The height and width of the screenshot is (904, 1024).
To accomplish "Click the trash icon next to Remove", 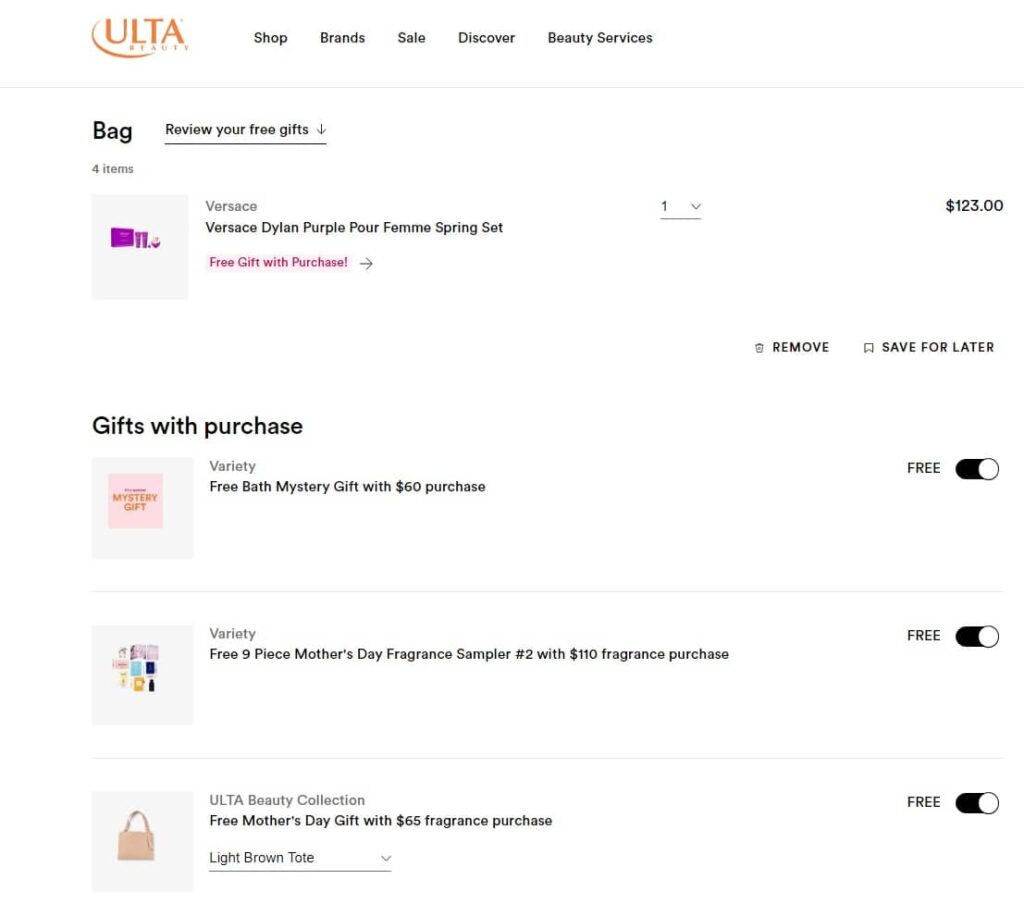I will click(x=759, y=348).
